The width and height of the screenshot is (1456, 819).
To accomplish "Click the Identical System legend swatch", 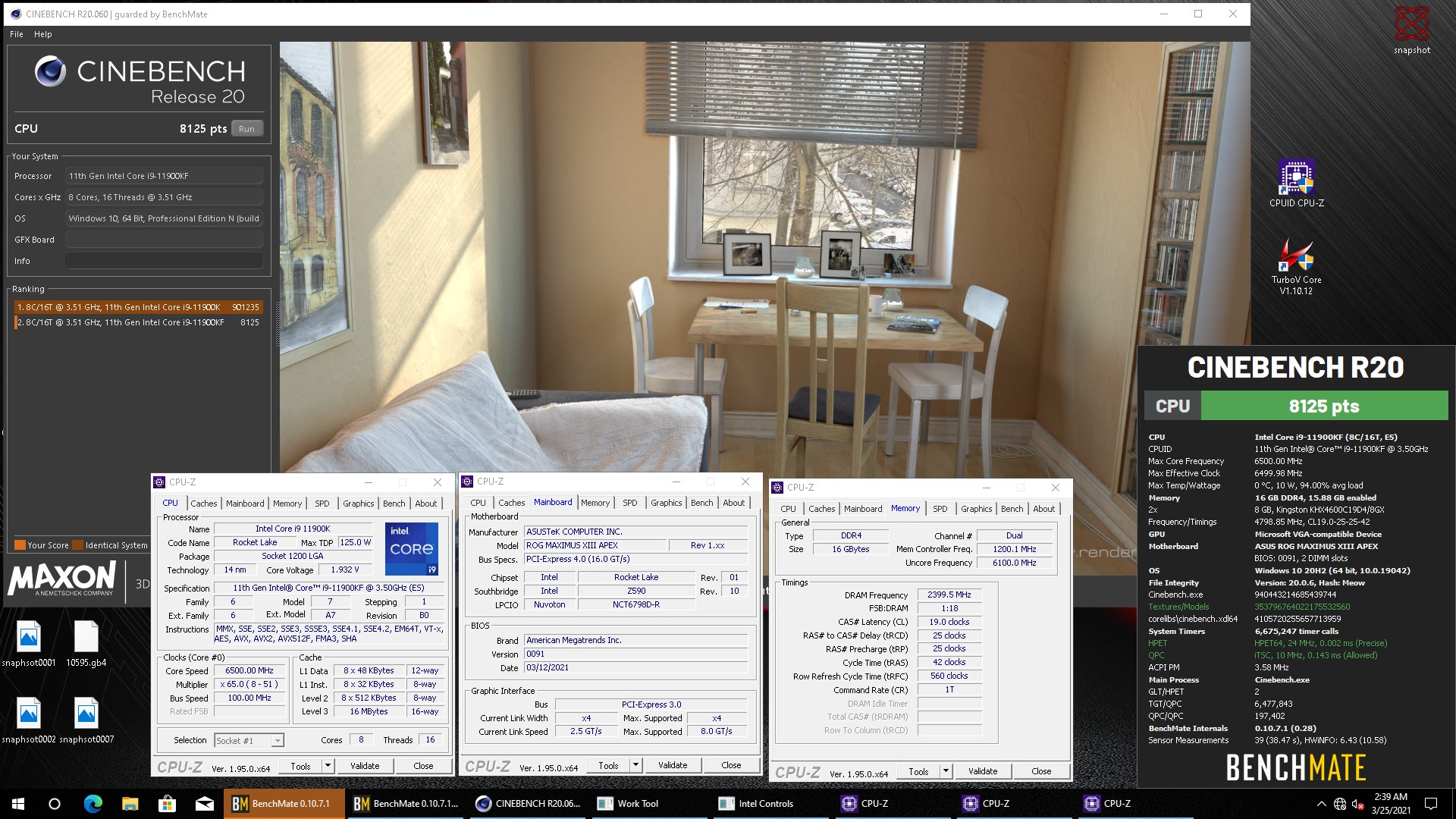I will pos(77,544).
